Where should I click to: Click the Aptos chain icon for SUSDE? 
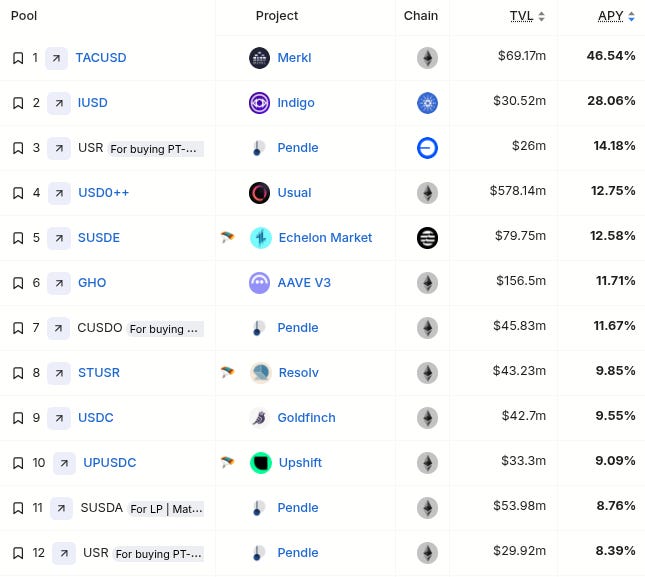pos(427,238)
